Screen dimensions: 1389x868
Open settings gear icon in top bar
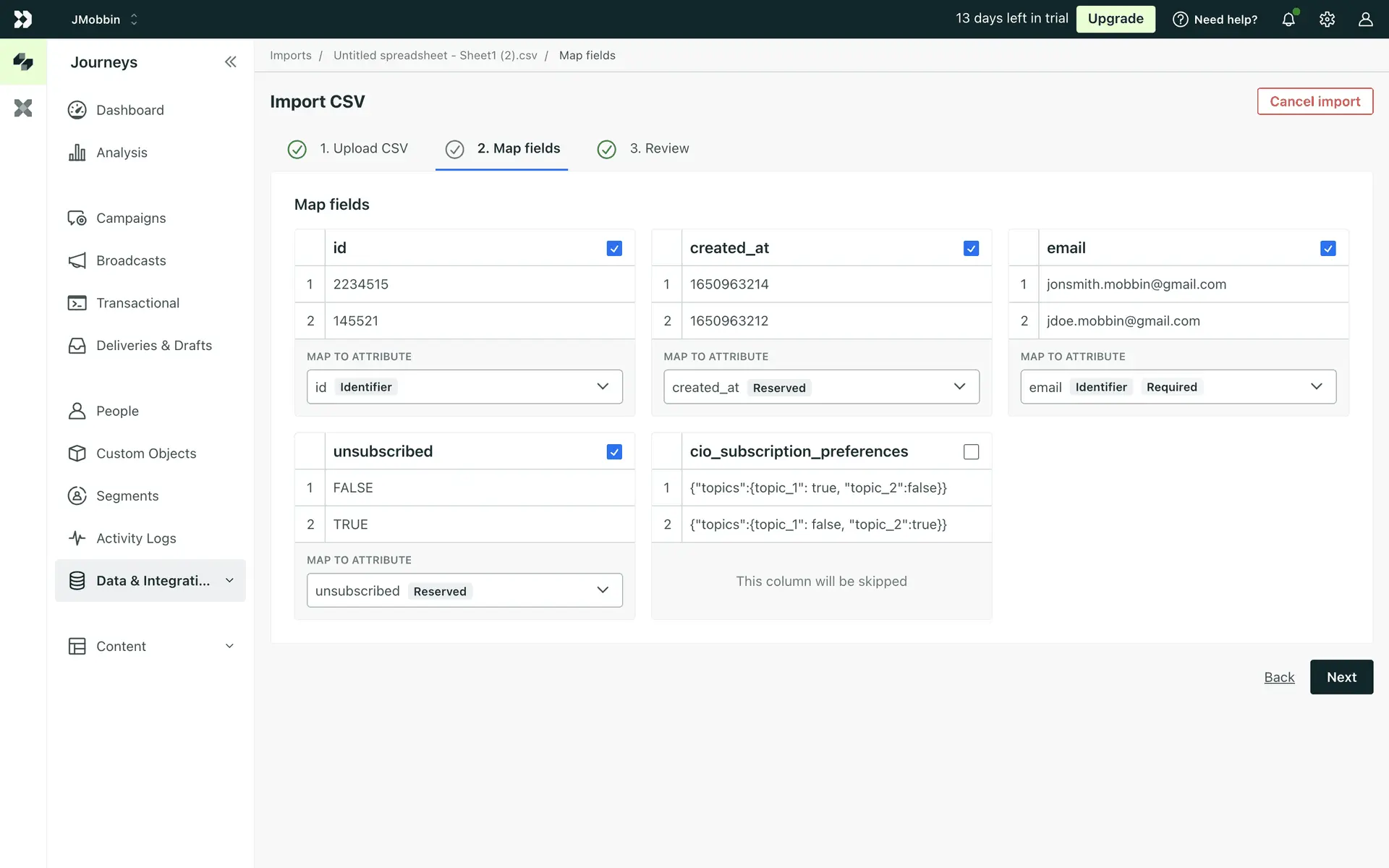(x=1327, y=20)
